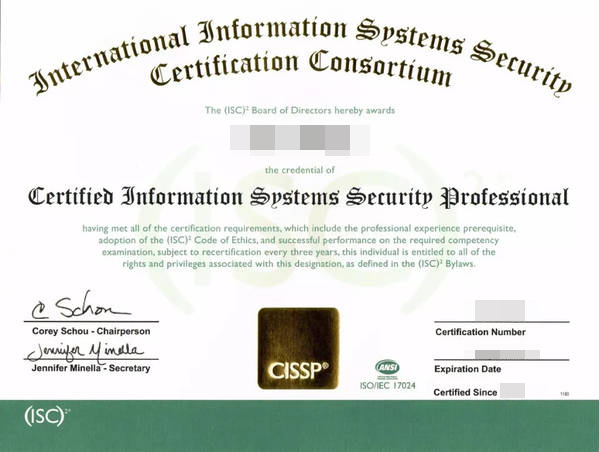Click the Certified Information Systems Security Professional title
This screenshot has height=452, width=599.
299,197
